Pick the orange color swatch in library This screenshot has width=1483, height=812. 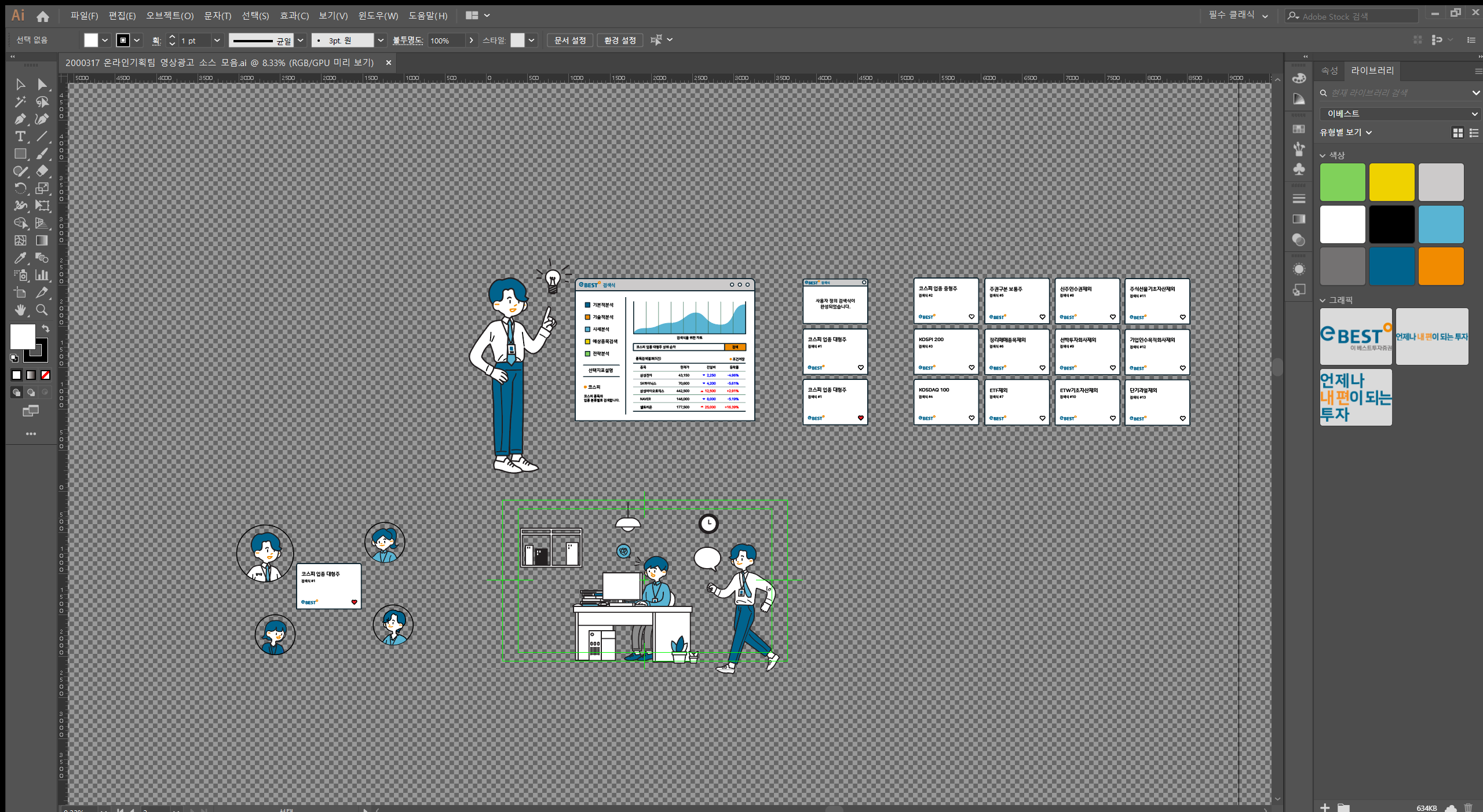pyautogui.click(x=1440, y=266)
